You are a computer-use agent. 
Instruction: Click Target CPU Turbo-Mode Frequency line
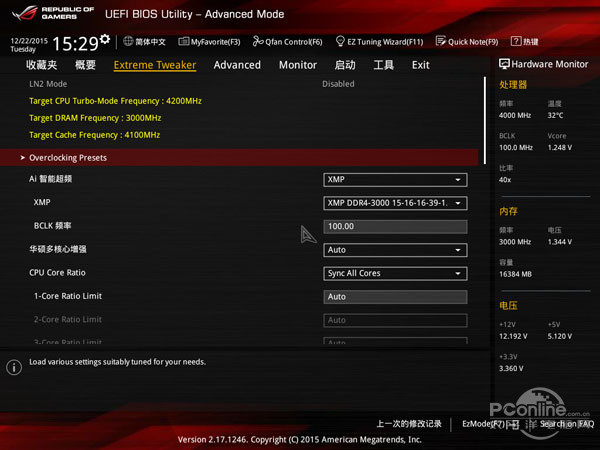tap(115, 101)
